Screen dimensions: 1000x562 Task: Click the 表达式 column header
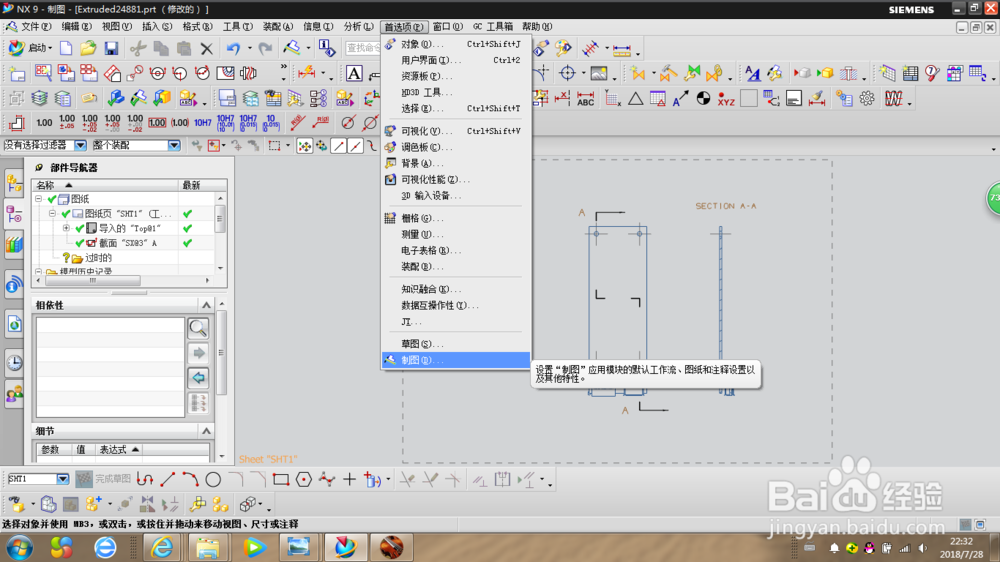pyautogui.click(x=119, y=450)
